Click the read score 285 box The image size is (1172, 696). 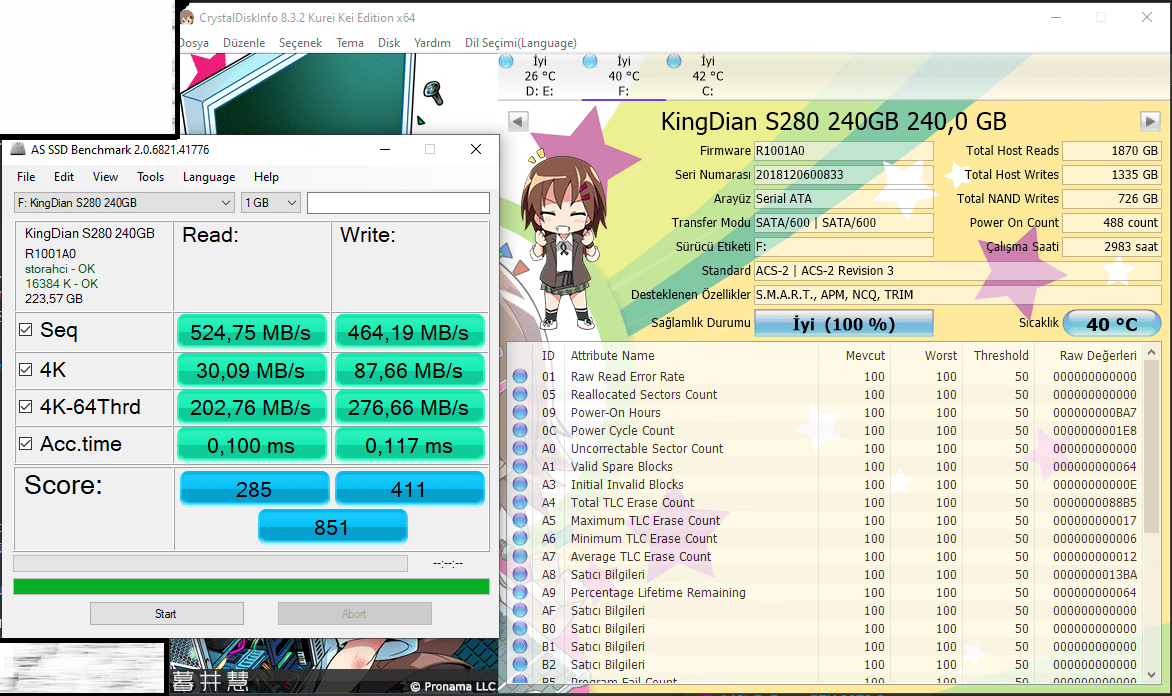click(254, 489)
